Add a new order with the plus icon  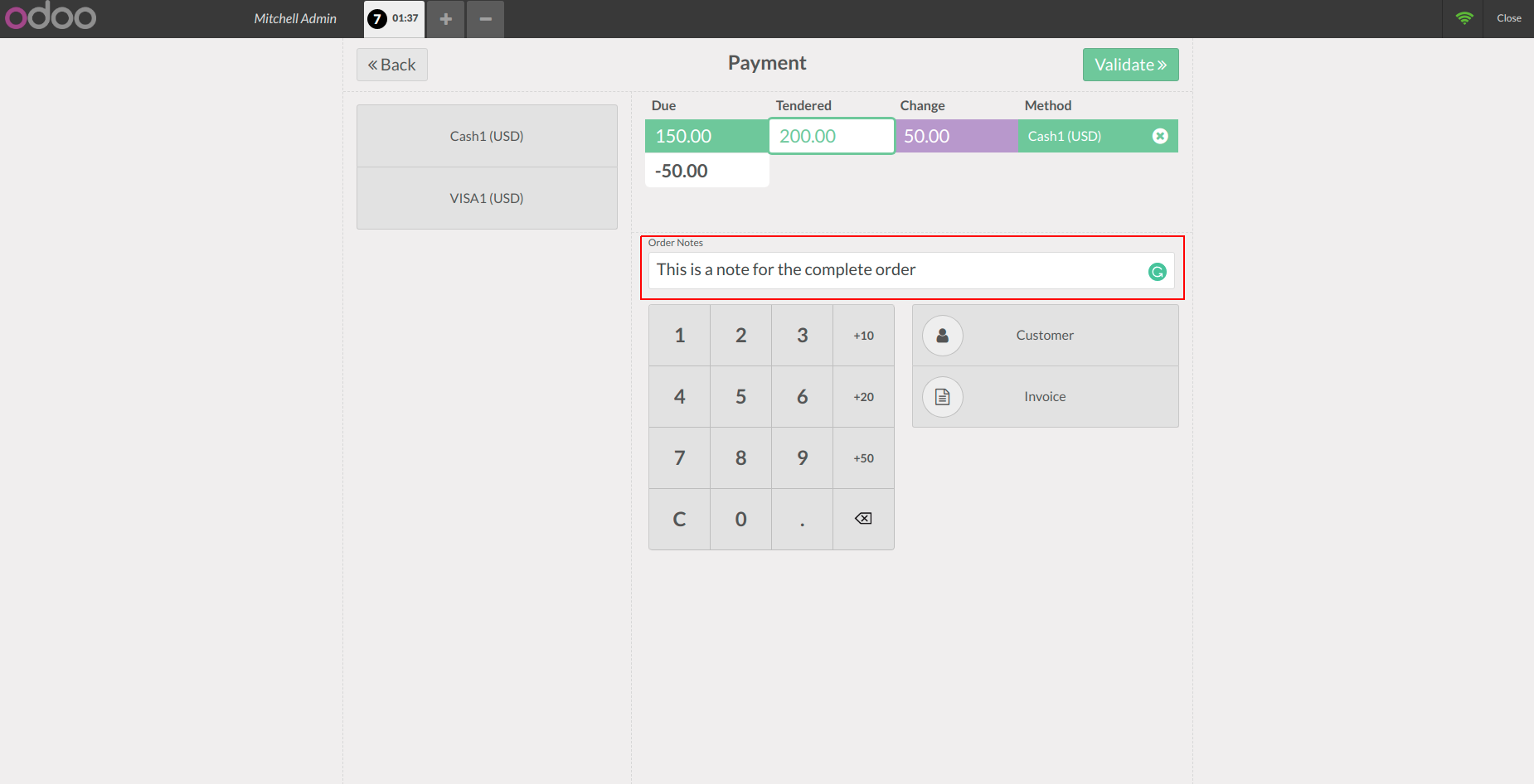pyautogui.click(x=446, y=19)
